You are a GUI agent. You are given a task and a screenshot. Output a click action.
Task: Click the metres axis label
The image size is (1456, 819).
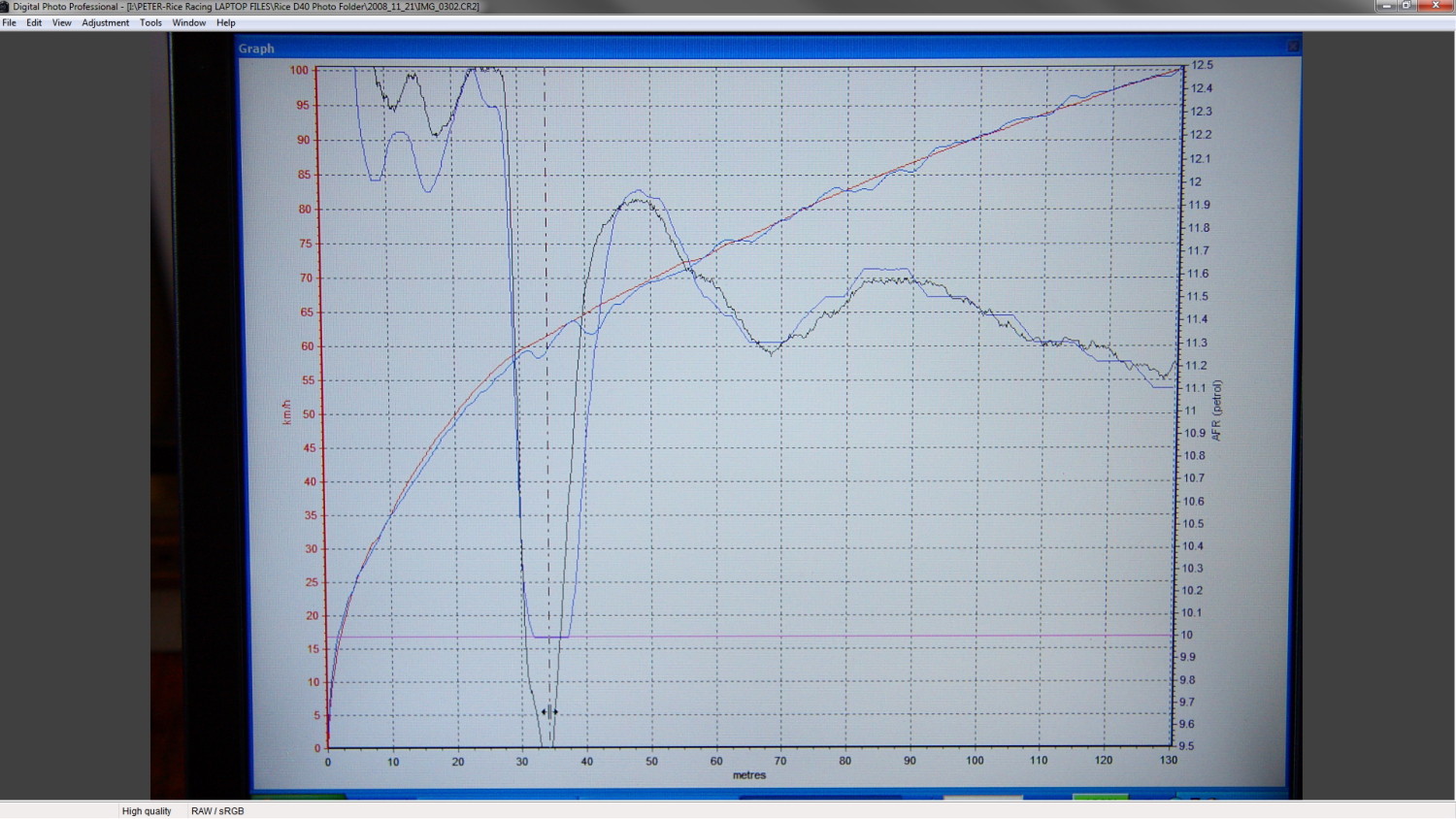coord(749,774)
